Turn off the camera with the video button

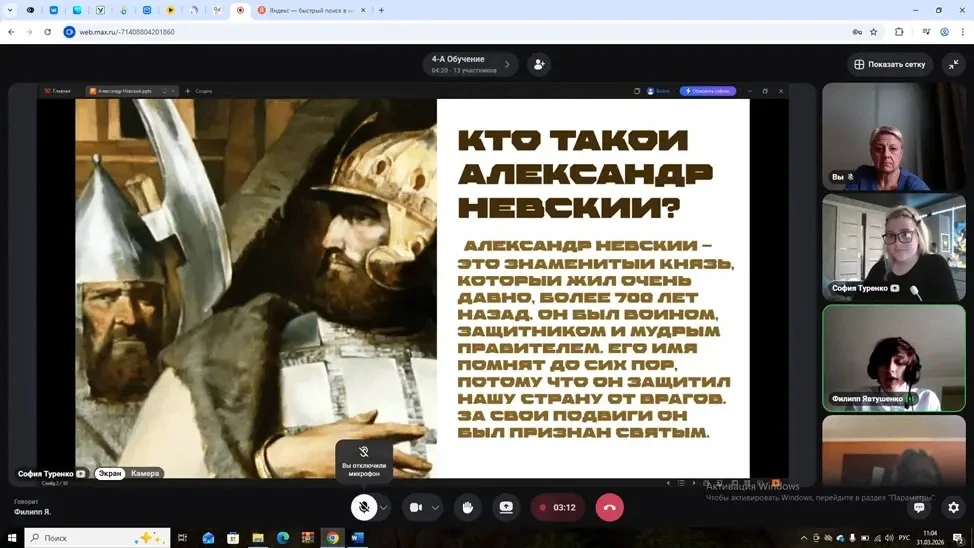tap(416, 508)
